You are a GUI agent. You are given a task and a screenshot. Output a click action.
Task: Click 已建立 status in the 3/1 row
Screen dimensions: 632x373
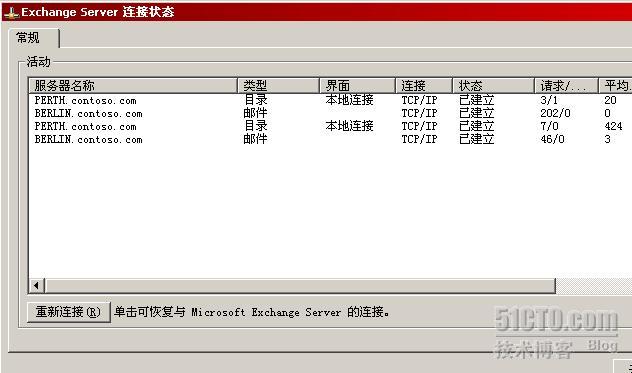click(476, 100)
